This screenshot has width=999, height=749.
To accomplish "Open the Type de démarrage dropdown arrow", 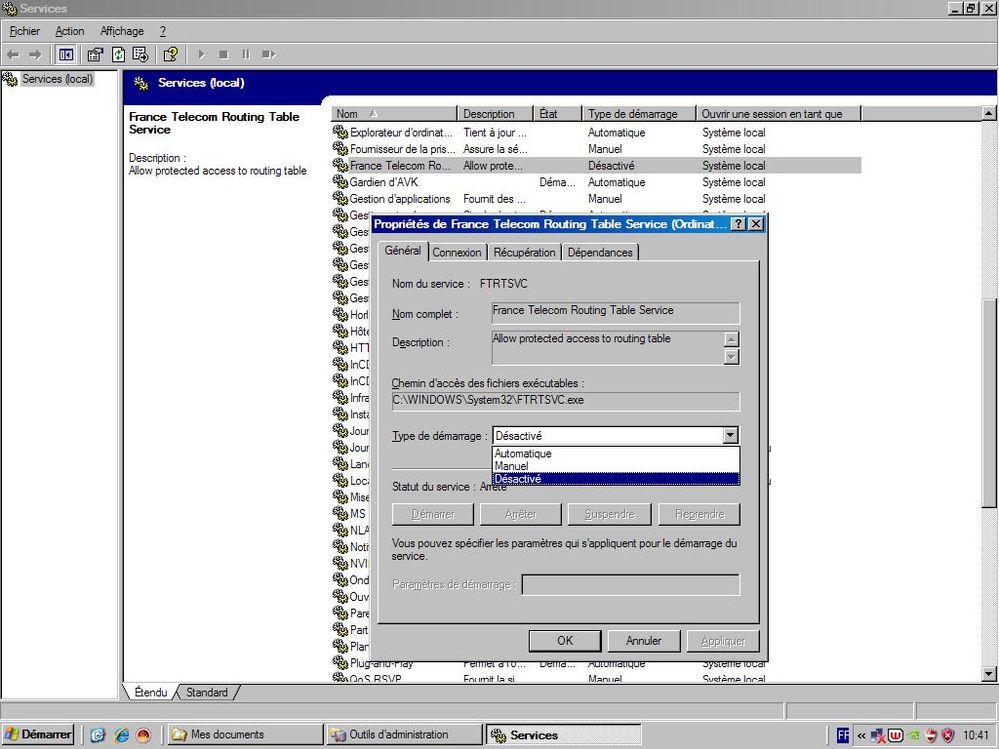I will click(x=730, y=436).
